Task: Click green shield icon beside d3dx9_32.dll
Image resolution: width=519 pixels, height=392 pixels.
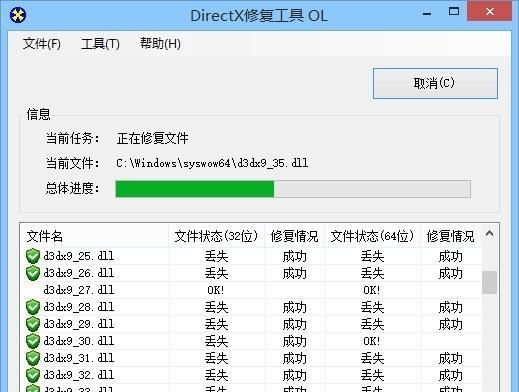Action: click(33, 375)
